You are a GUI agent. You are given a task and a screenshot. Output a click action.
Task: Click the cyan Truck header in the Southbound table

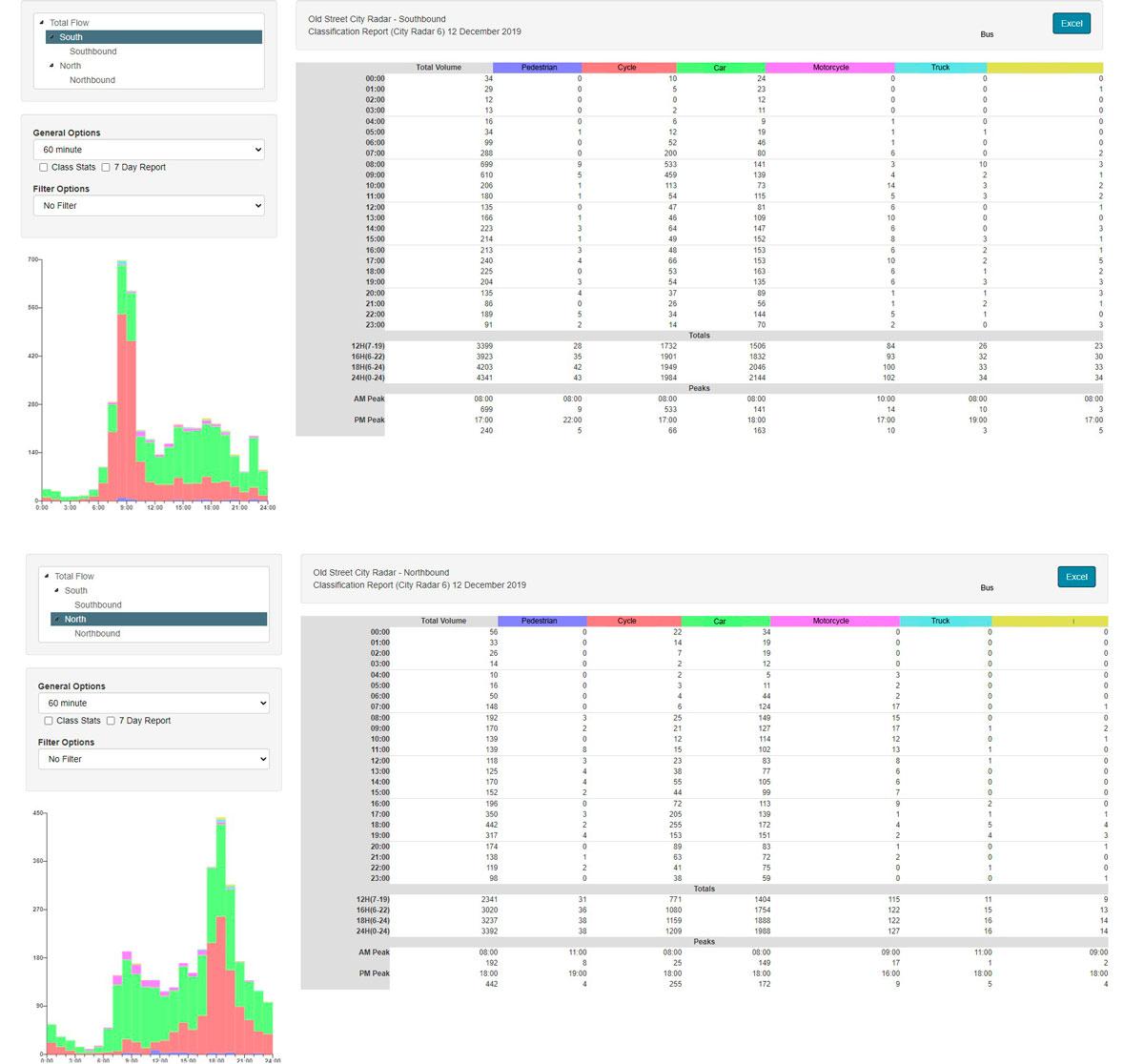pyautogui.click(x=941, y=68)
